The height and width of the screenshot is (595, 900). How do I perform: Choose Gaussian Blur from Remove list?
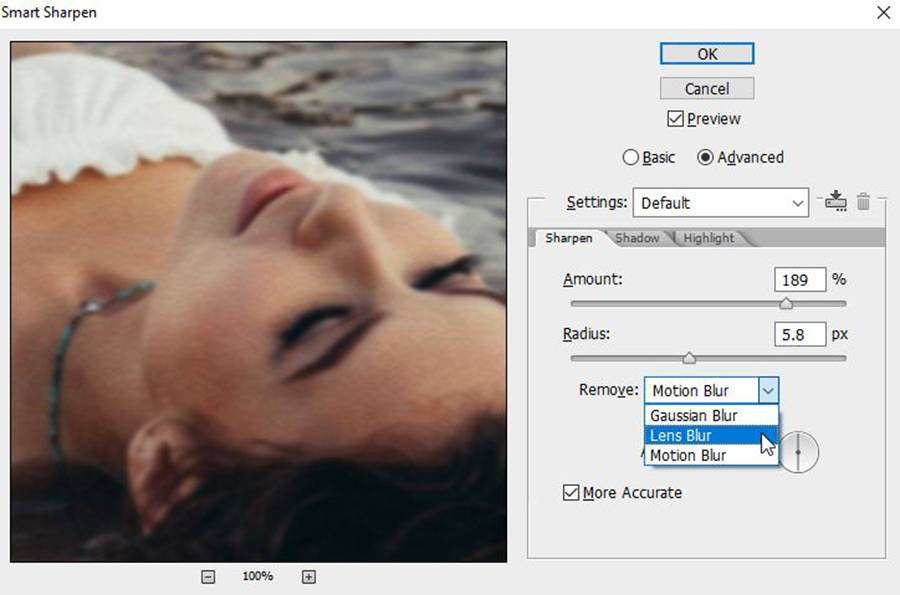pyautogui.click(x=711, y=415)
